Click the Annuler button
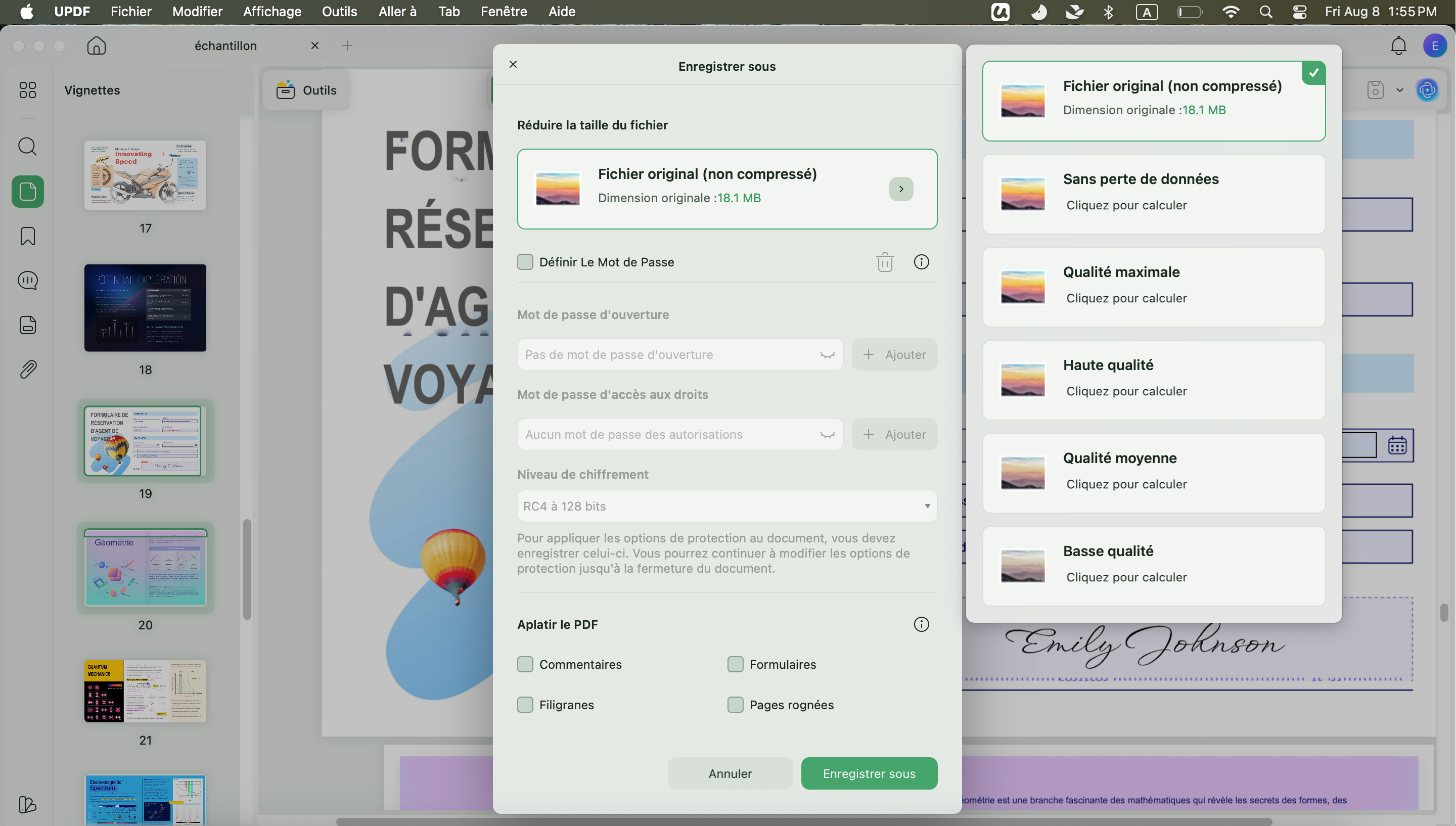This screenshot has height=826, width=1456. [730, 773]
